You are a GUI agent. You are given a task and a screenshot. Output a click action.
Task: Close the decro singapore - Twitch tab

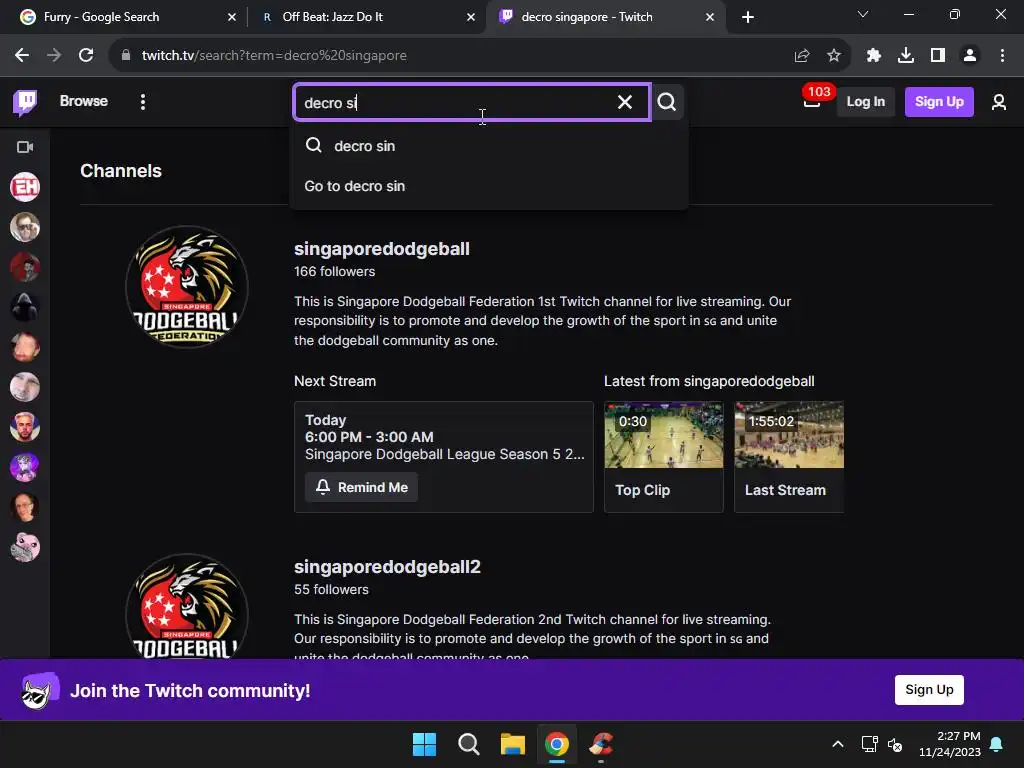point(710,17)
